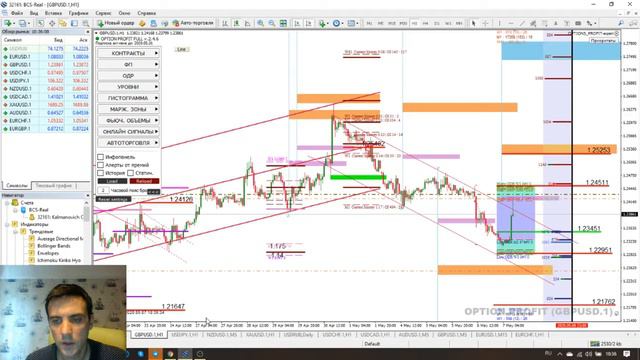Toggle the Terminal window icon
The width and height of the screenshot is (640, 360).
[x=74, y=23]
